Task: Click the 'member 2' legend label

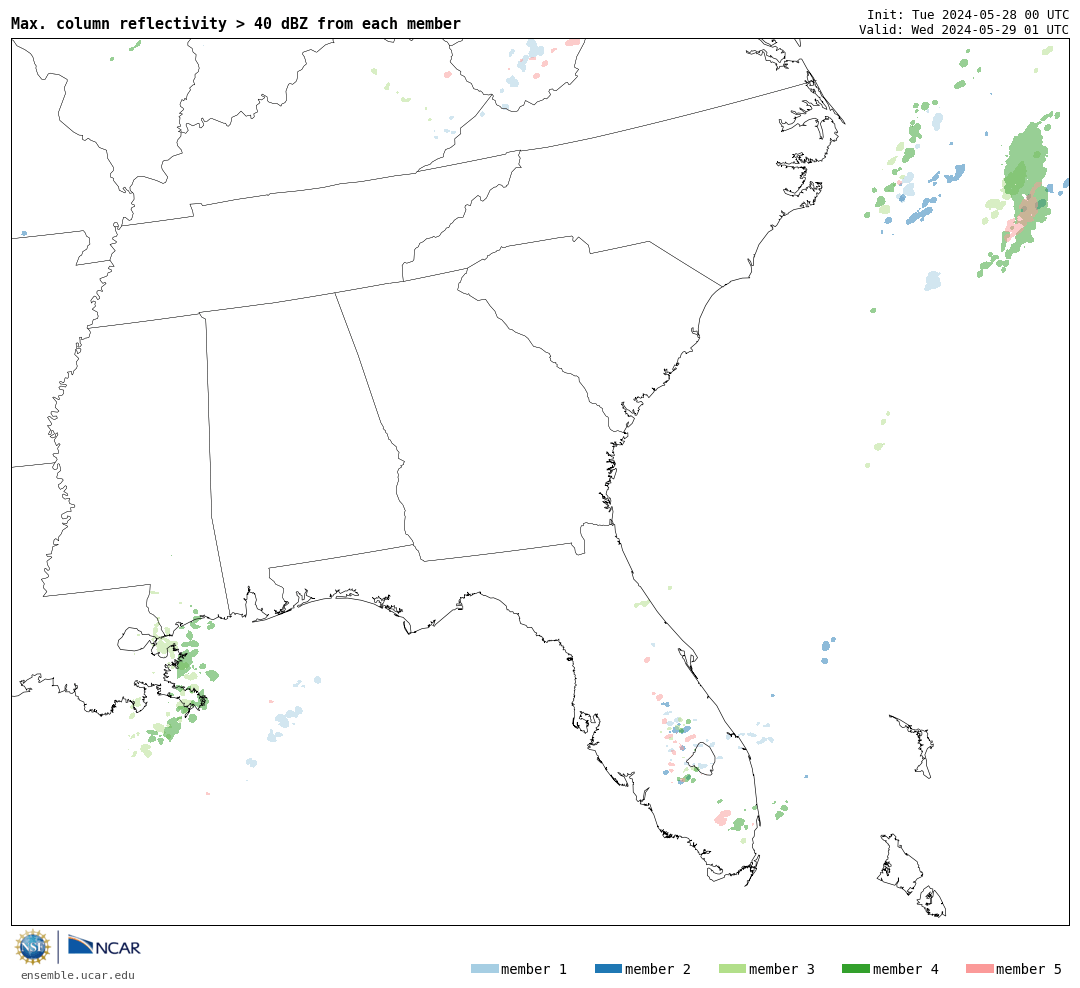Action: pyautogui.click(x=658, y=969)
